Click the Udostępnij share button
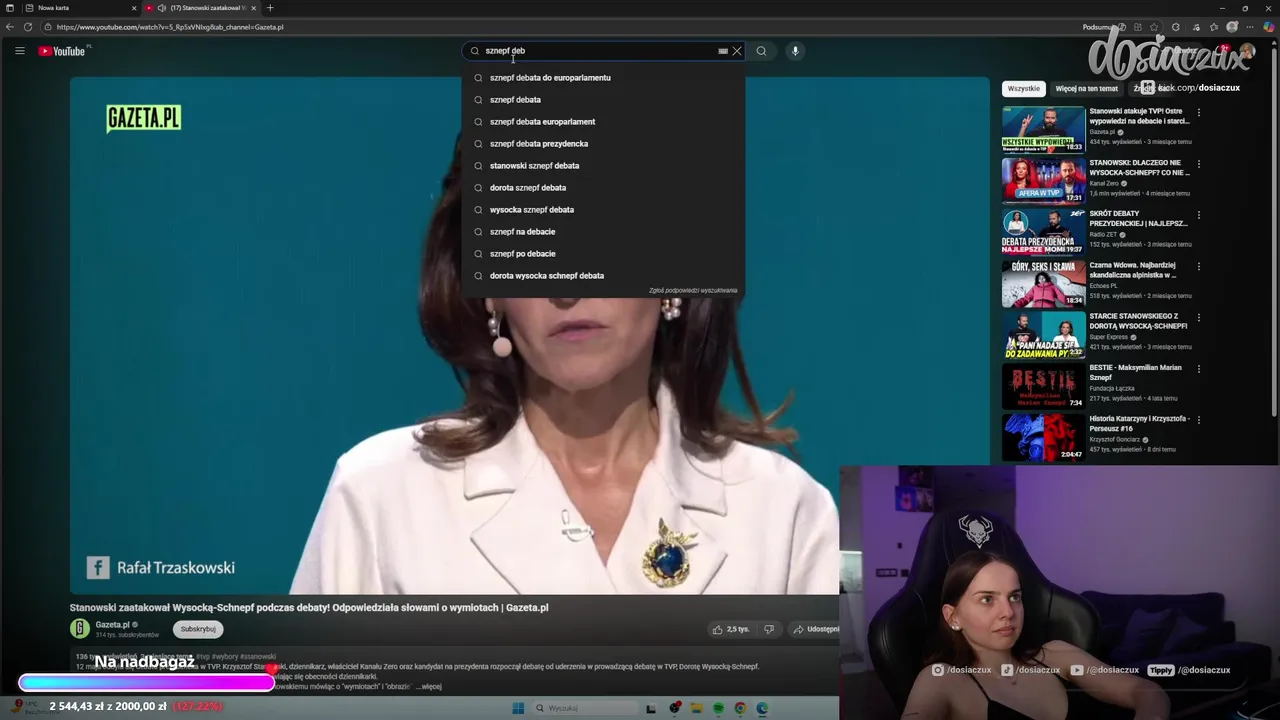 pyautogui.click(x=816, y=629)
